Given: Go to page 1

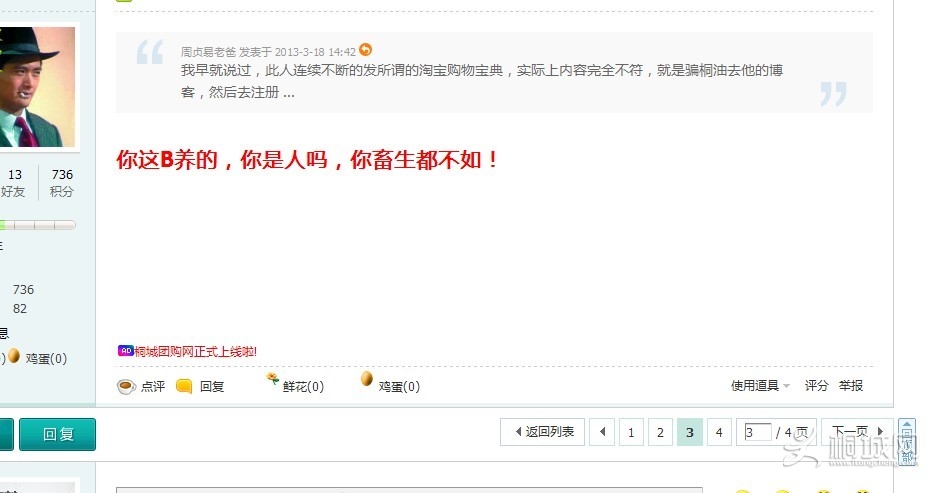Looking at the screenshot, I should click(x=631, y=432).
